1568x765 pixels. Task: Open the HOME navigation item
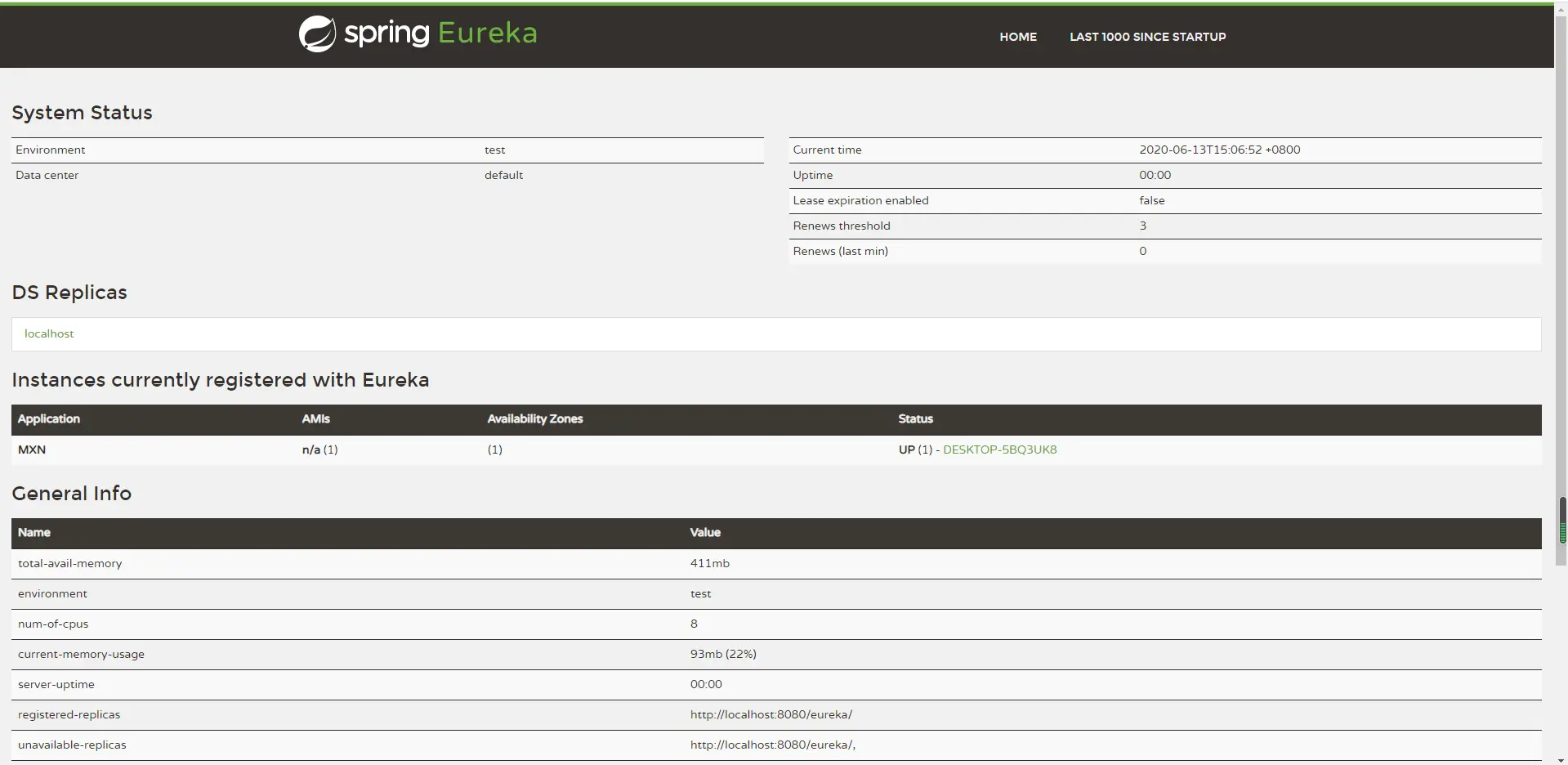1018,37
